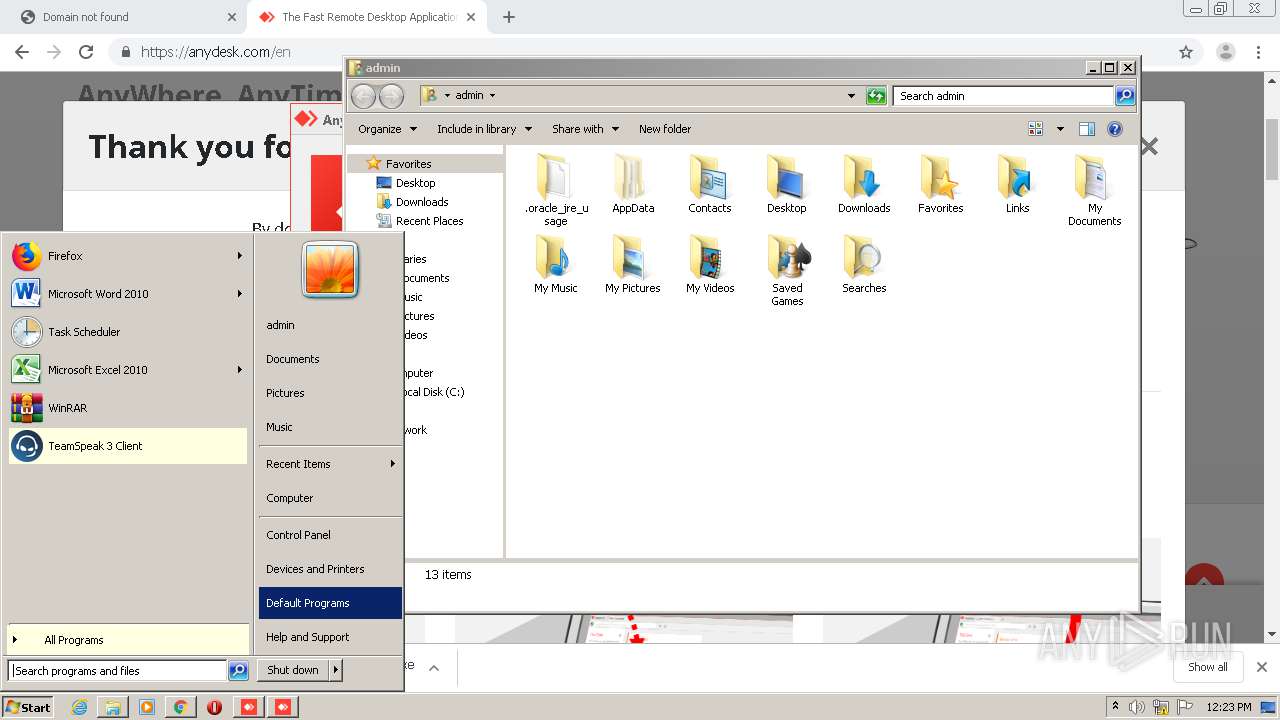The width and height of the screenshot is (1280, 720).
Task: Expand the Include in library dropdown
Action: pyautogui.click(x=484, y=129)
